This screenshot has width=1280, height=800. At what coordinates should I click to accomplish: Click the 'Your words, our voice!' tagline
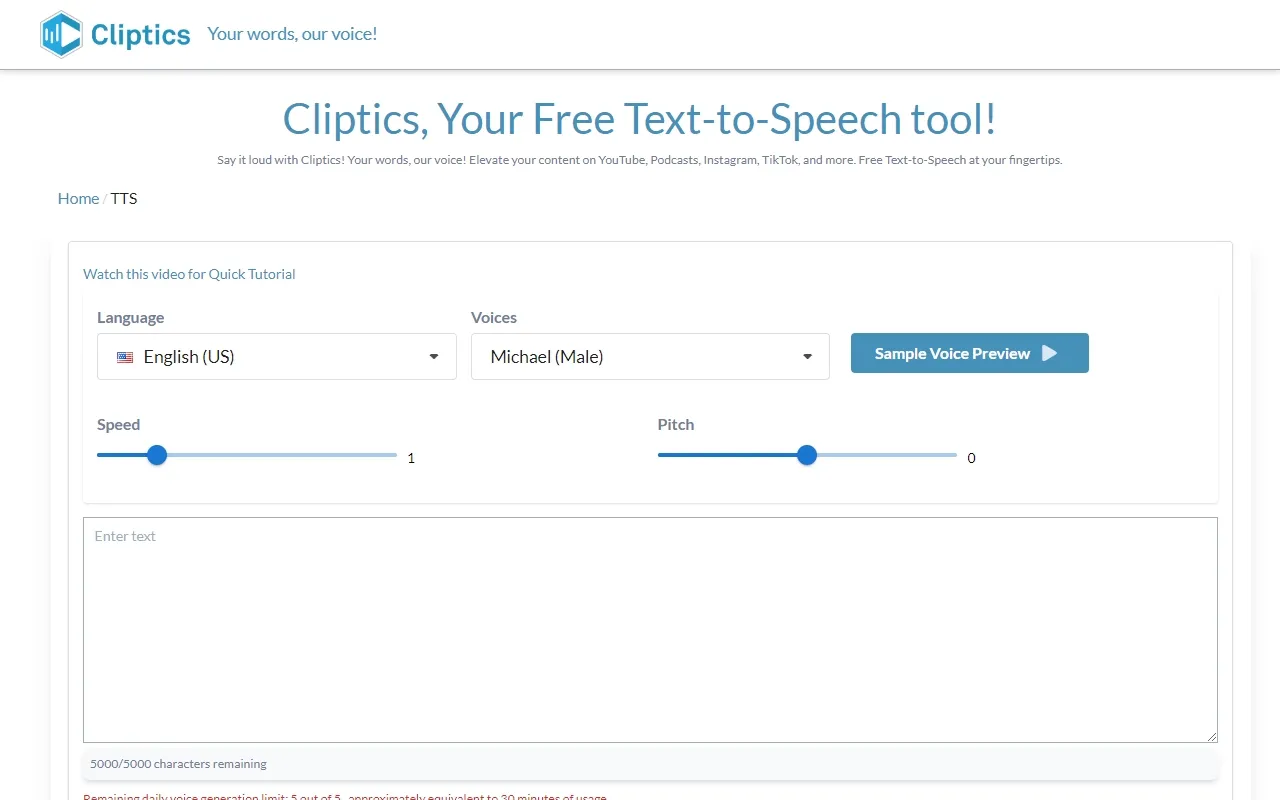(292, 34)
